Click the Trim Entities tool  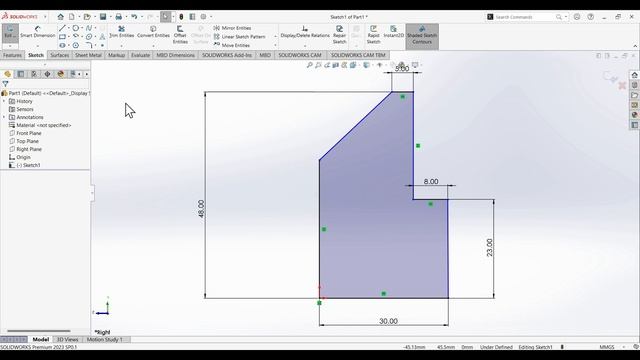[122, 32]
